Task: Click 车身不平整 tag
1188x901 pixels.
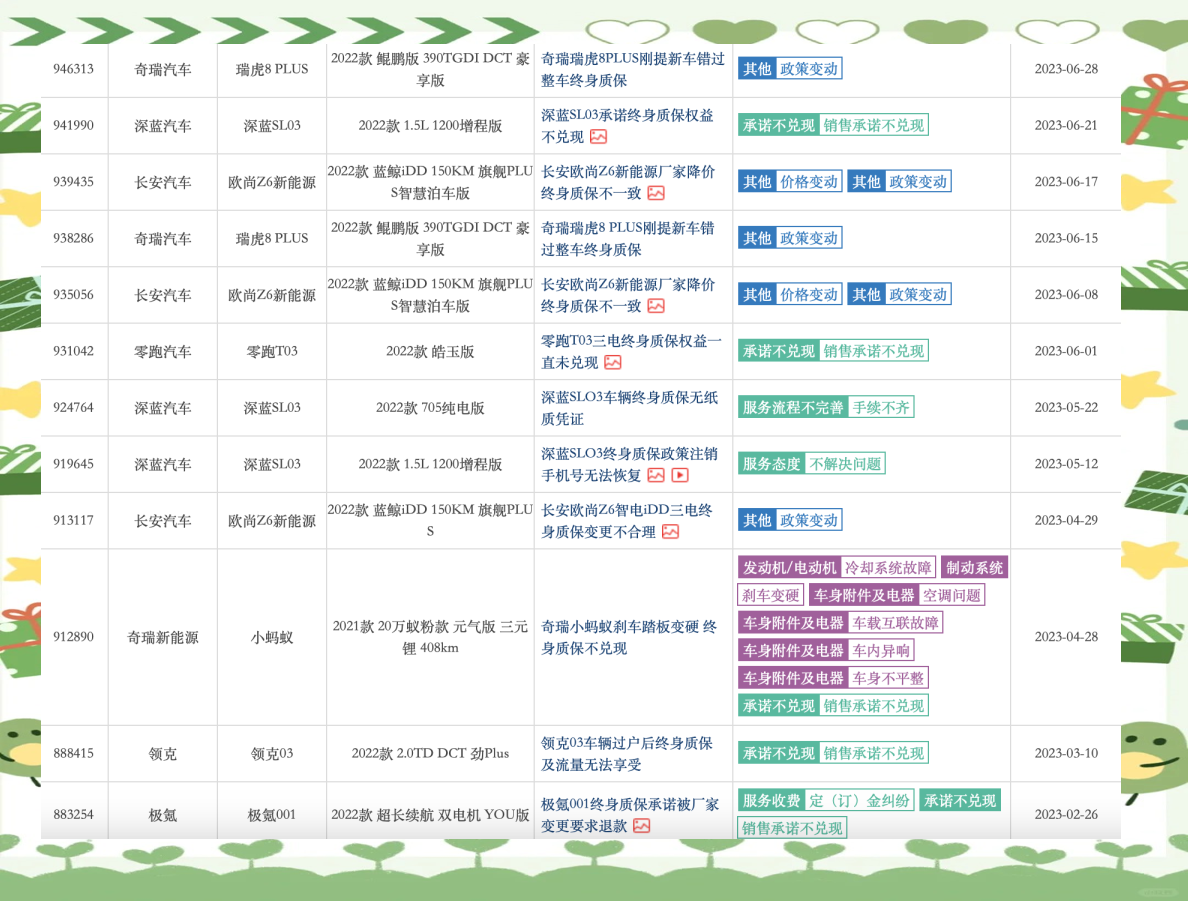Action: pyautogui.click(x=888, y=678)
